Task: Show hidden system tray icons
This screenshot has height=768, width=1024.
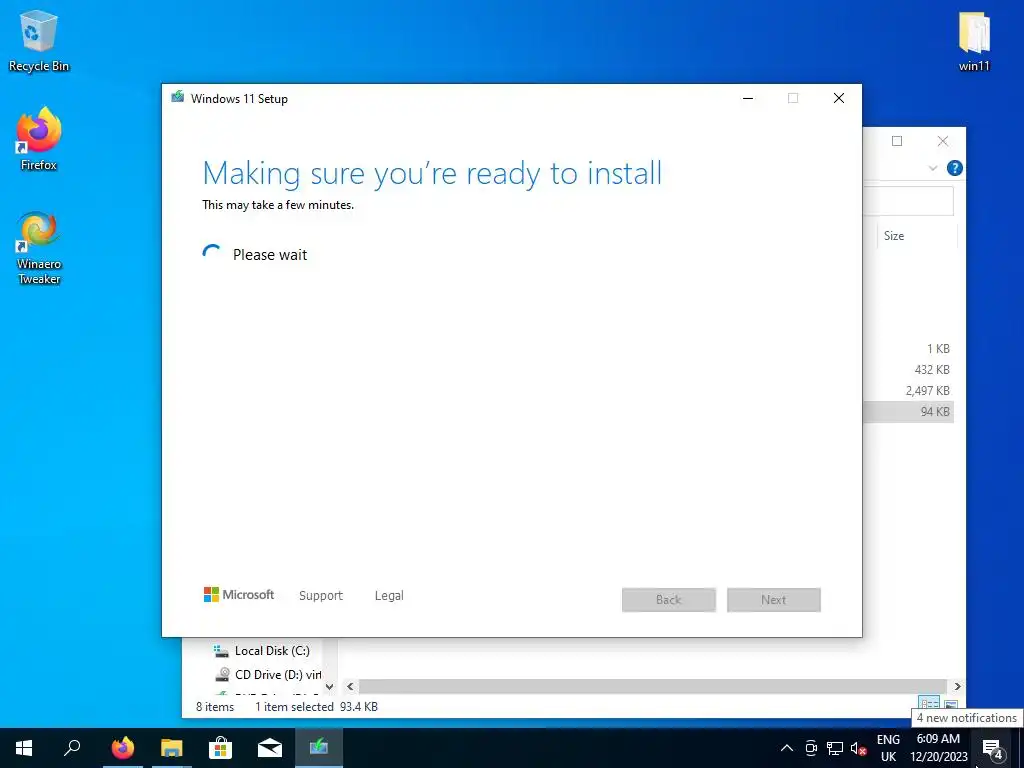Action: (x=787, y=748)
